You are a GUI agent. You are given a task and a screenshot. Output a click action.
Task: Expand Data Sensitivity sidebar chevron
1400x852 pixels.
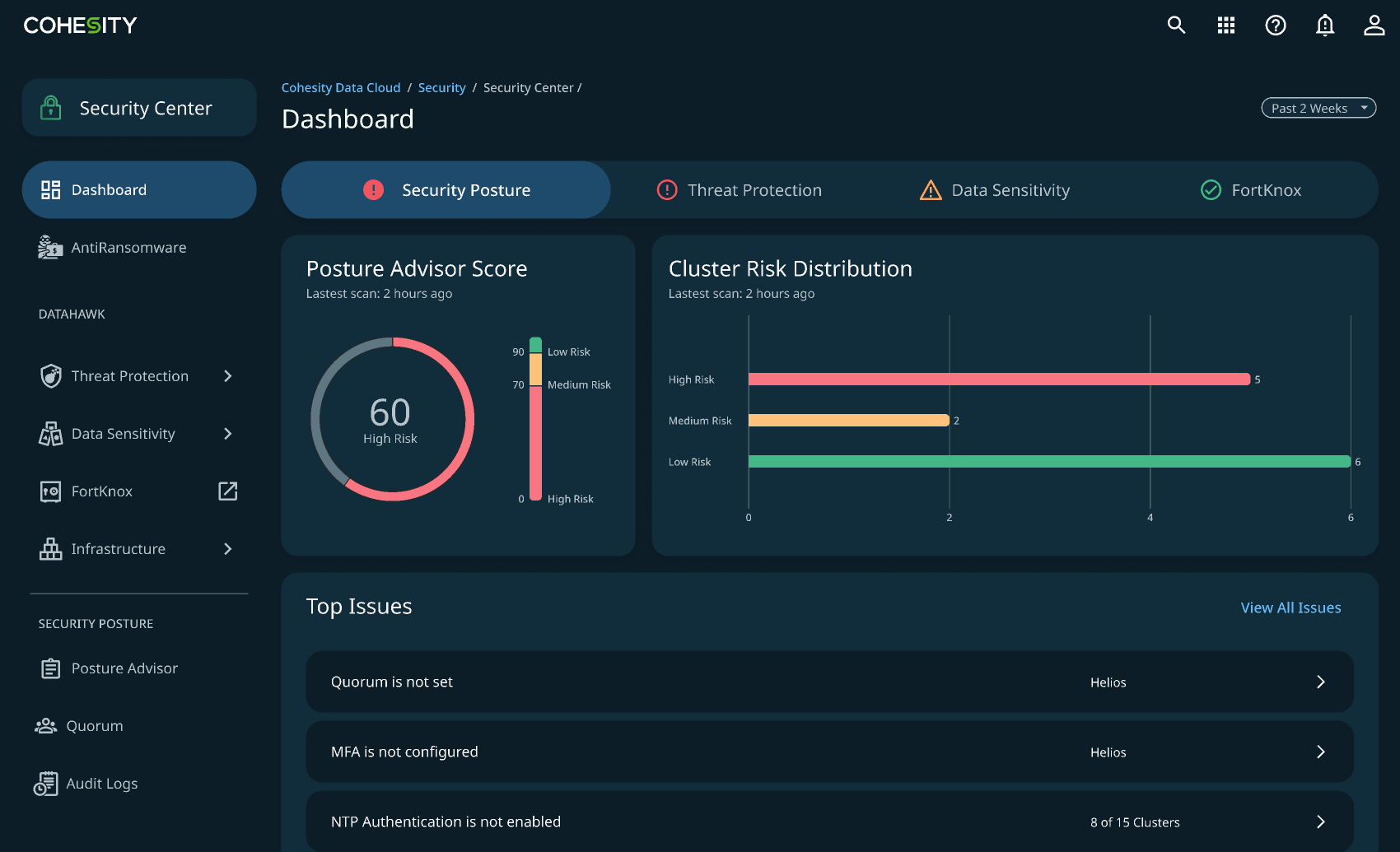click(228, 434)
